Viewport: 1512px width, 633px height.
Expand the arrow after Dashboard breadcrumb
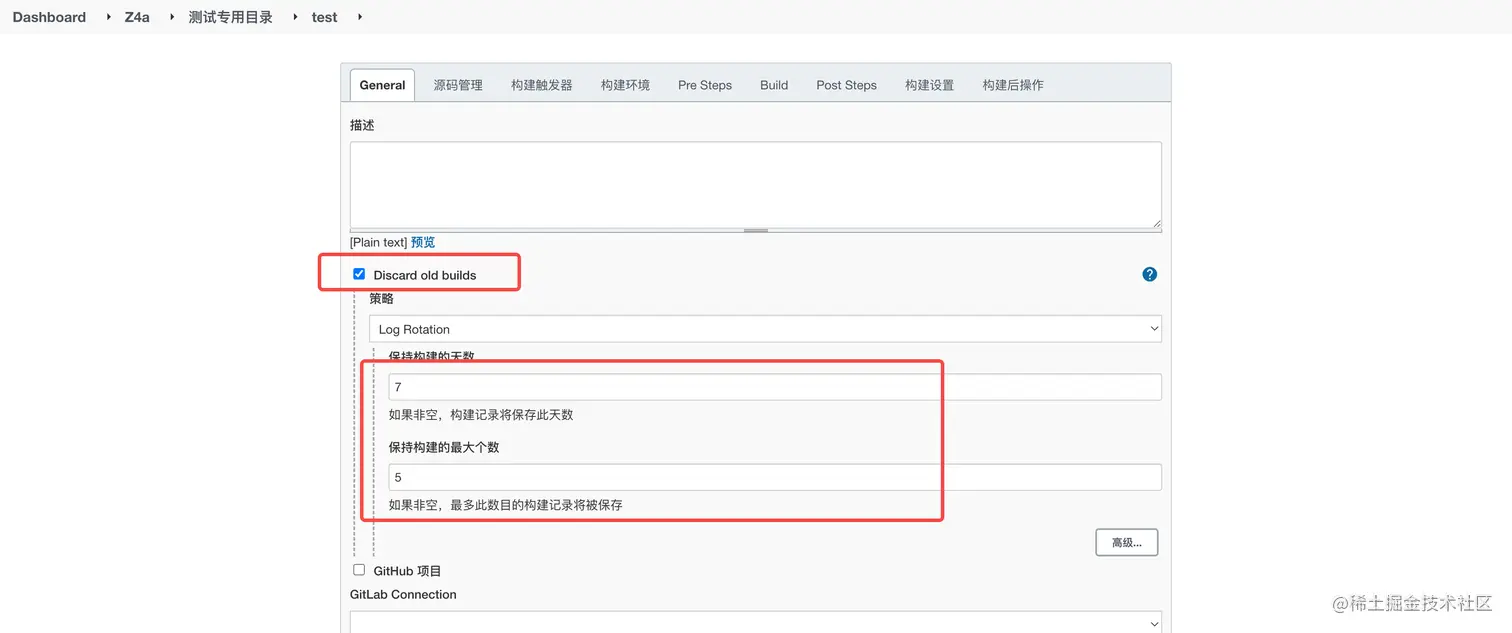108,17
